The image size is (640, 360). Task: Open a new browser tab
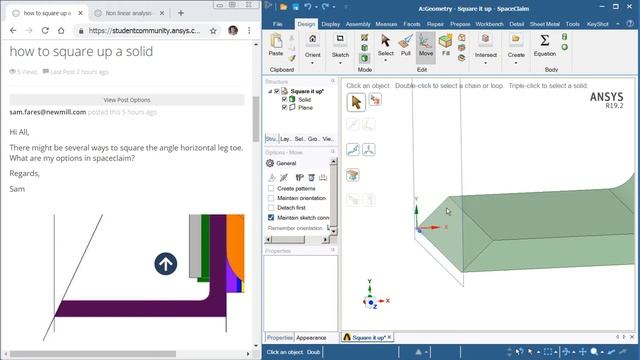pyautogui.click(x=180, y=13)
